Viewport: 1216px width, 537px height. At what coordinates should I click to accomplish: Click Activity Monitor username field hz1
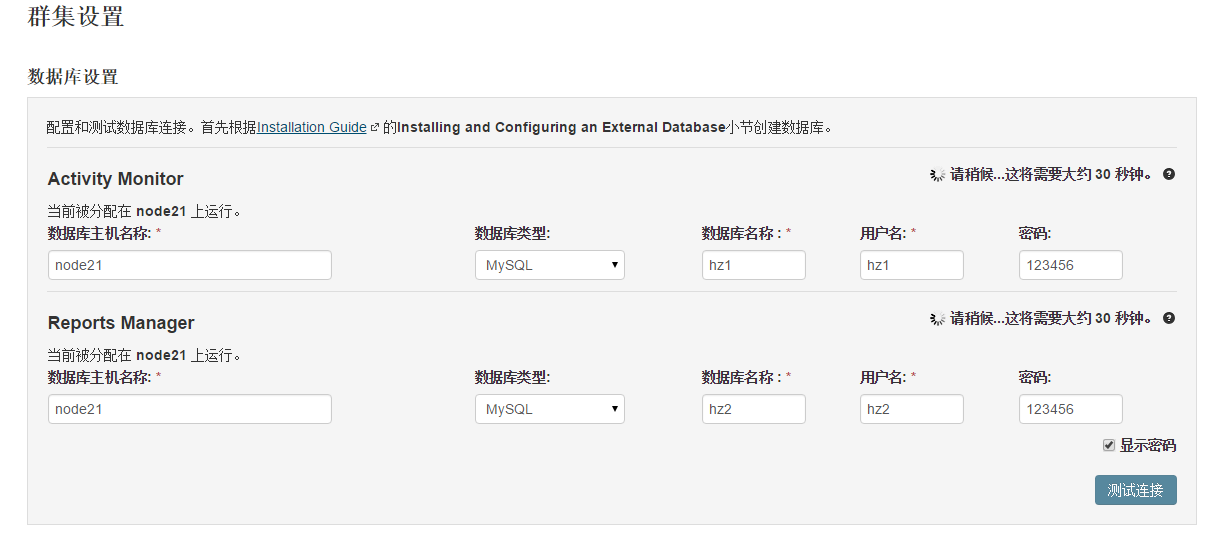click(x=912, y=265)
